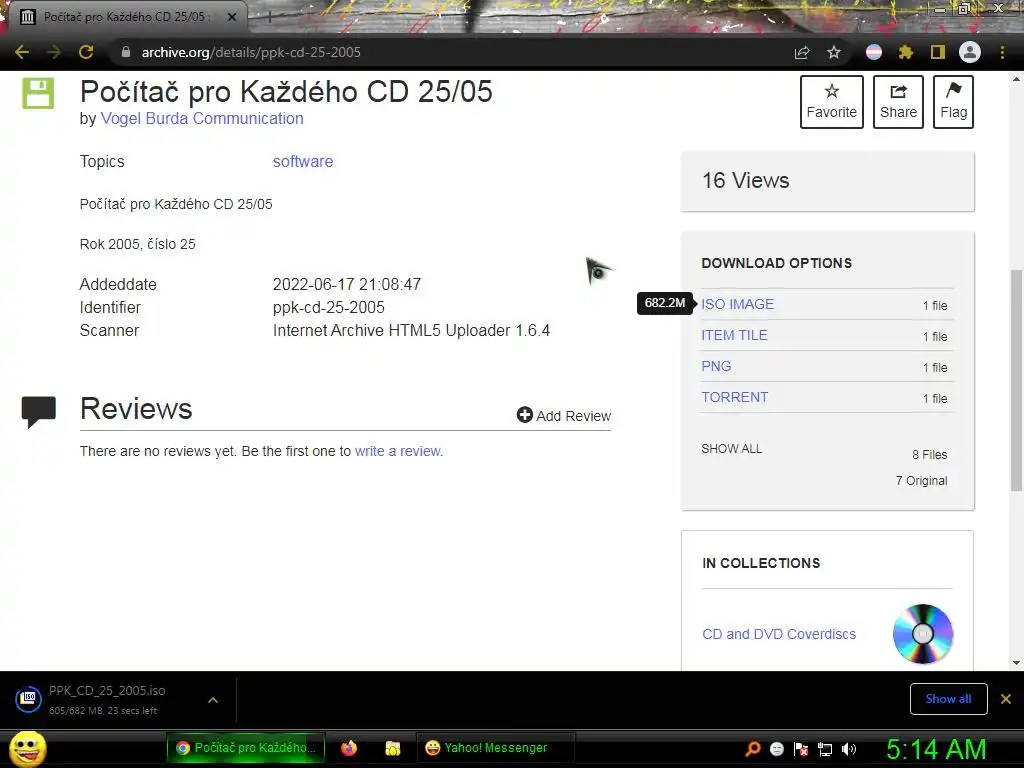
Task: Open the network tray icon
Action: pos(825,749)
